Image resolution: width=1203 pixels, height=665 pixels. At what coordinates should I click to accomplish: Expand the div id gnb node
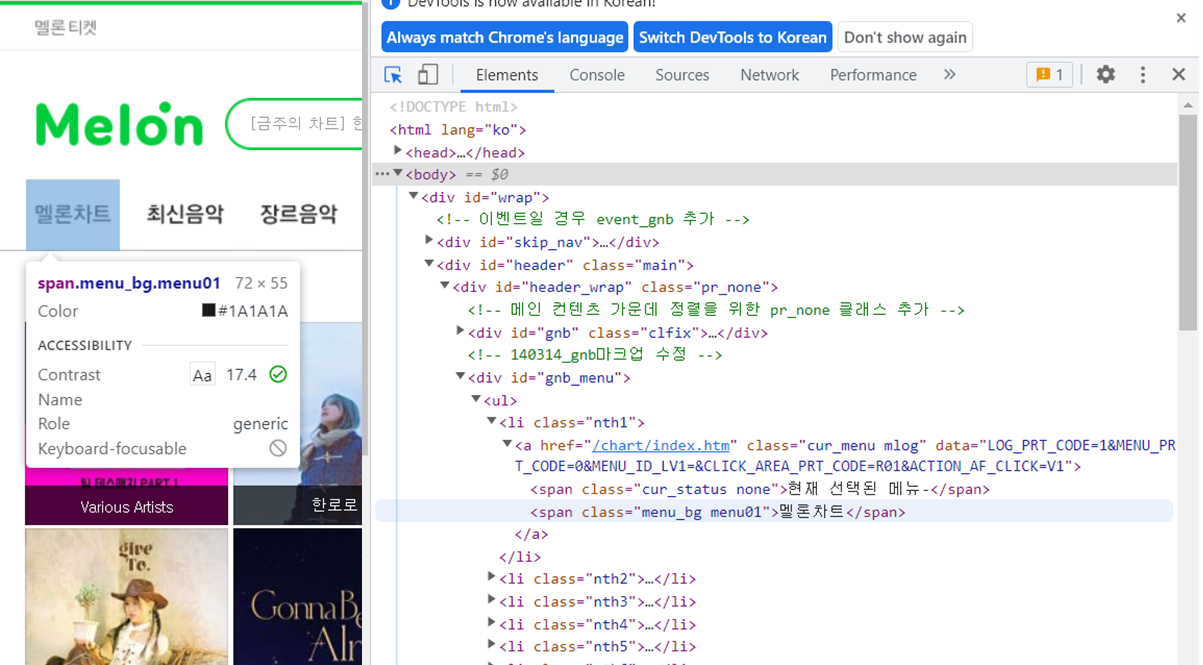[460, 331]
